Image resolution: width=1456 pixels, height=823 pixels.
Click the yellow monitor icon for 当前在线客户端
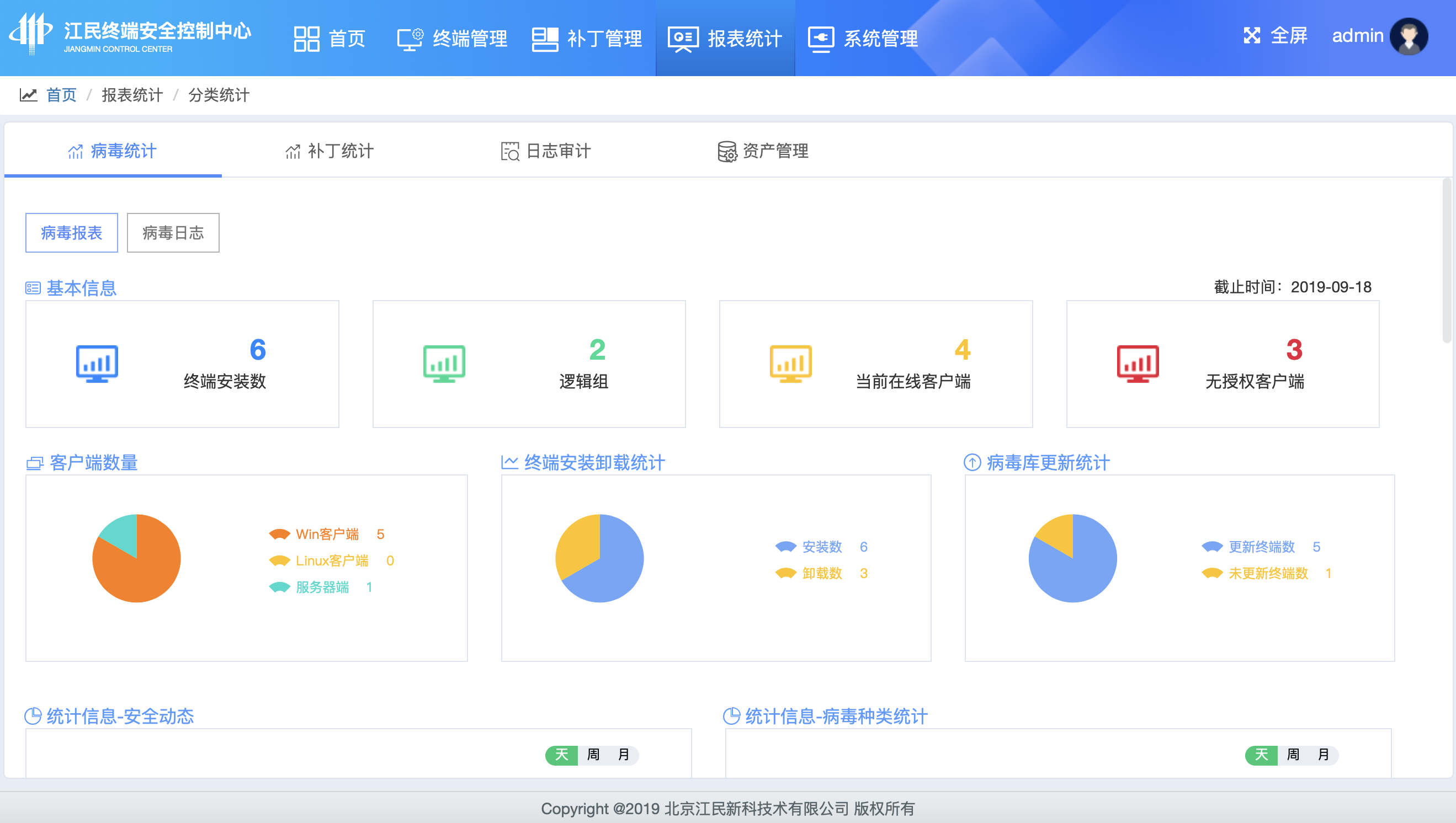coord(790,364)
